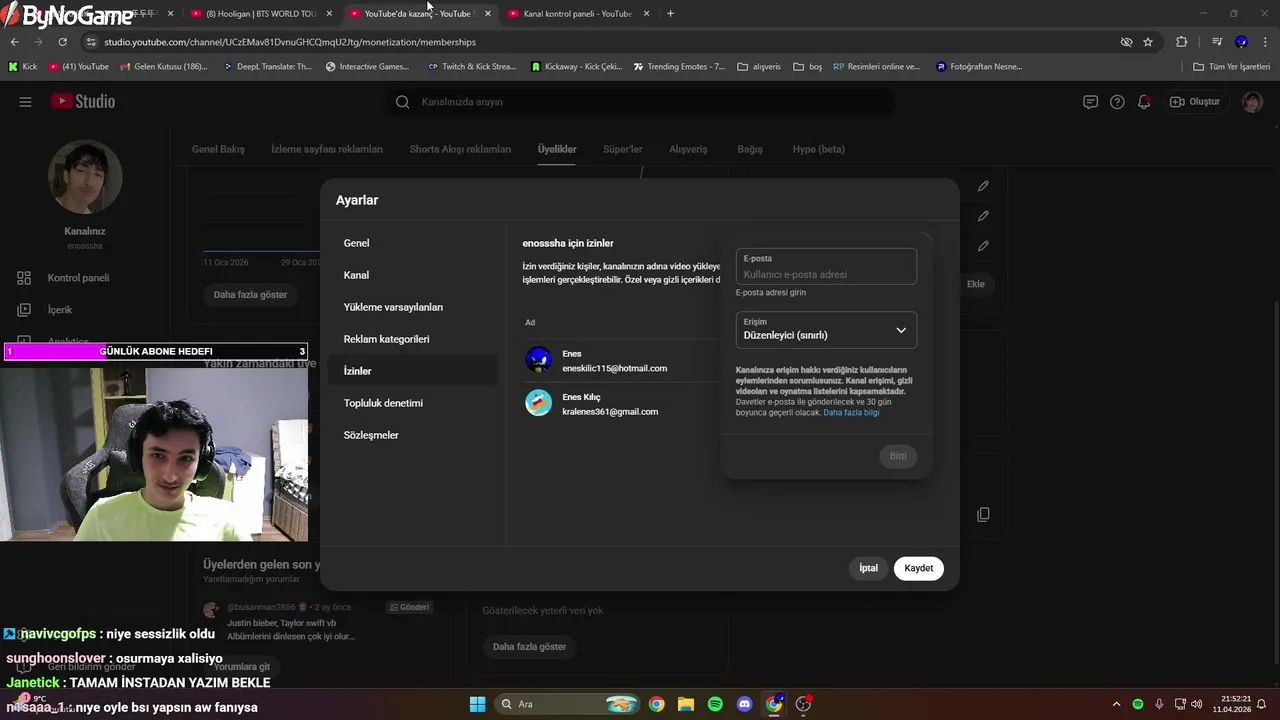1280x720 pixels.
Task: Open Tüm Yer İşaretleri folder
Action: click(1233, 67)
